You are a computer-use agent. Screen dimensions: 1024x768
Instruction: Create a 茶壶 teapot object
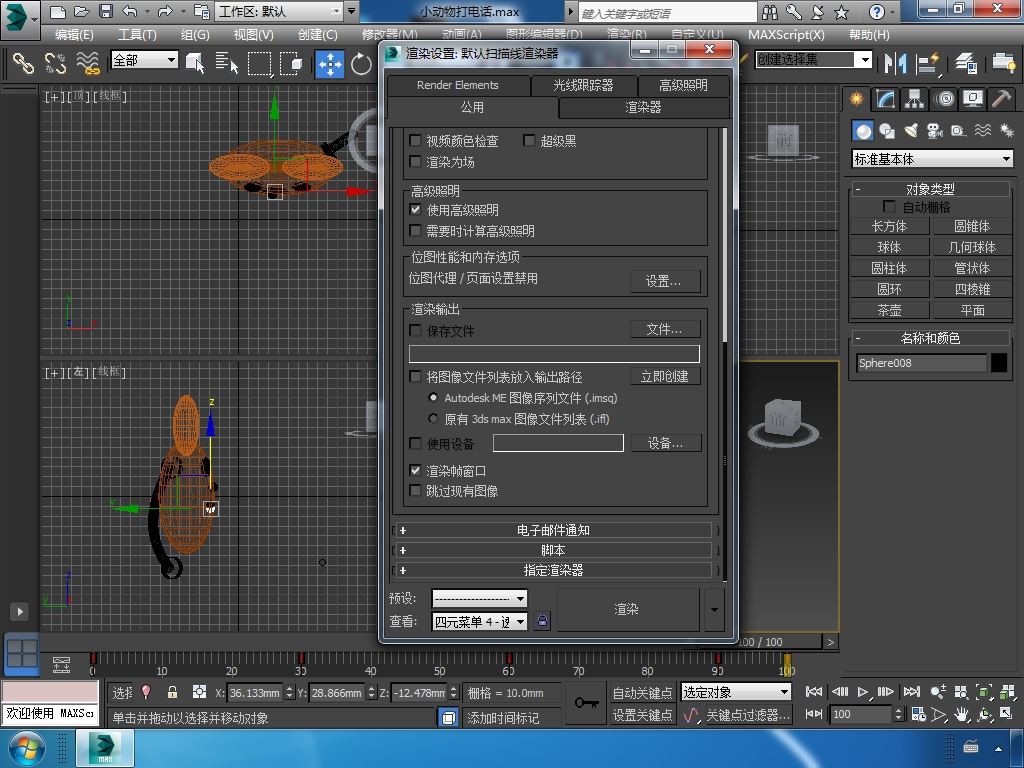[x=889, y=310]
